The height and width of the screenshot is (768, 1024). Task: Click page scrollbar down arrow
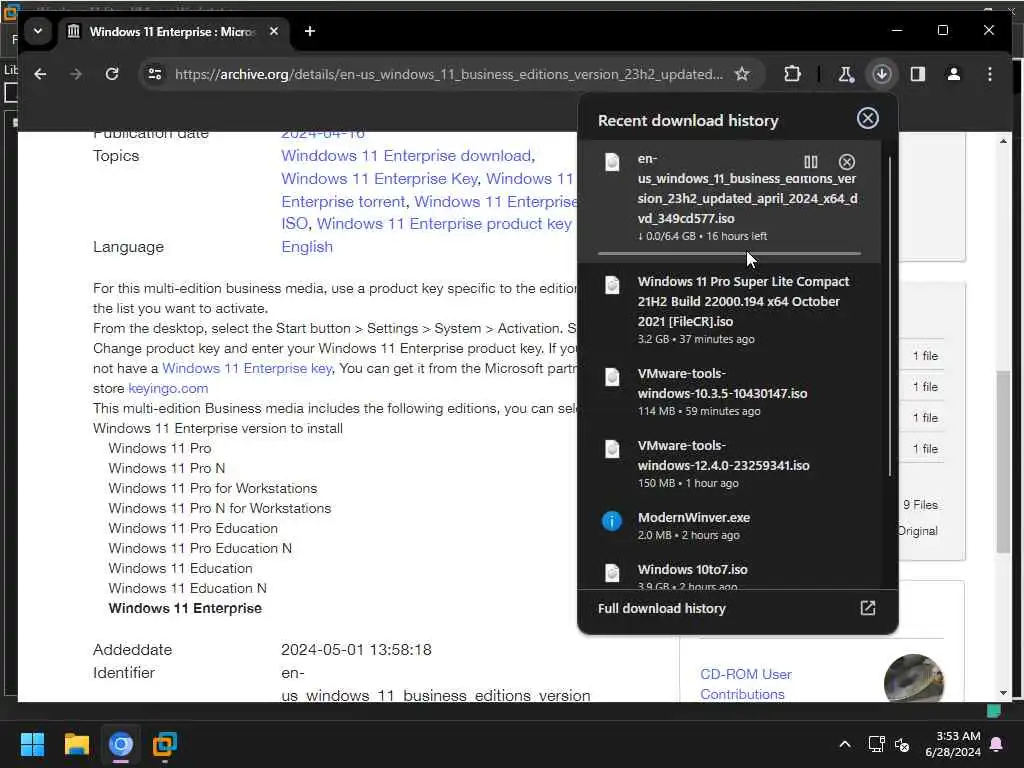[1003, 693]
